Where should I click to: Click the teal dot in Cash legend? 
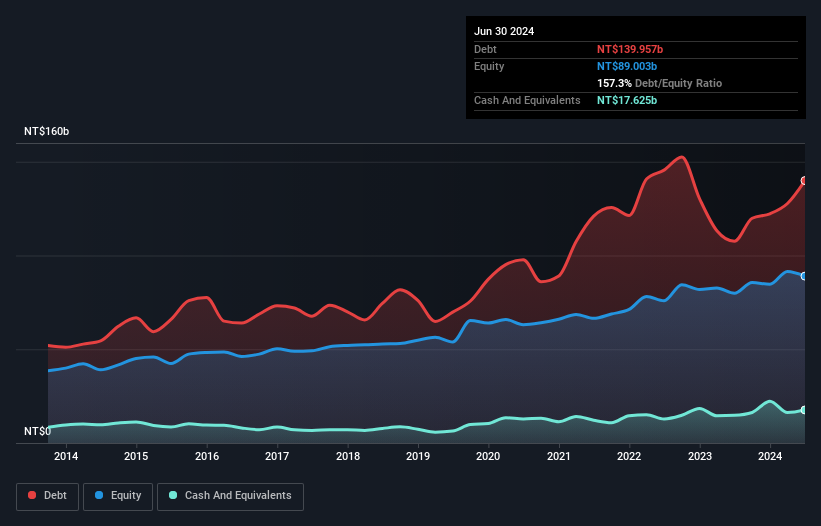(173, 495)
